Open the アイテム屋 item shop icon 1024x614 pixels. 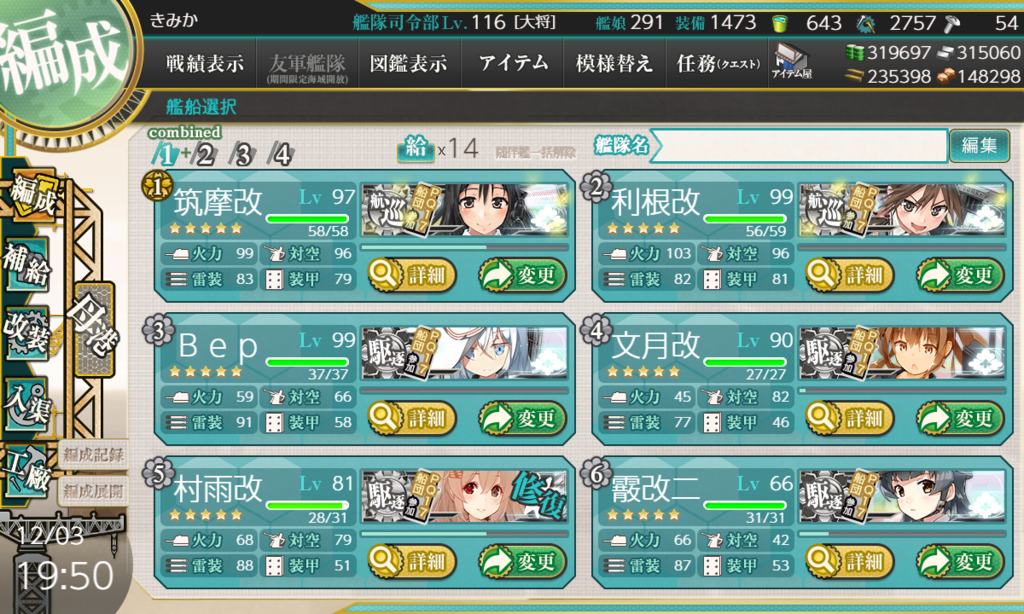point(792,62)
